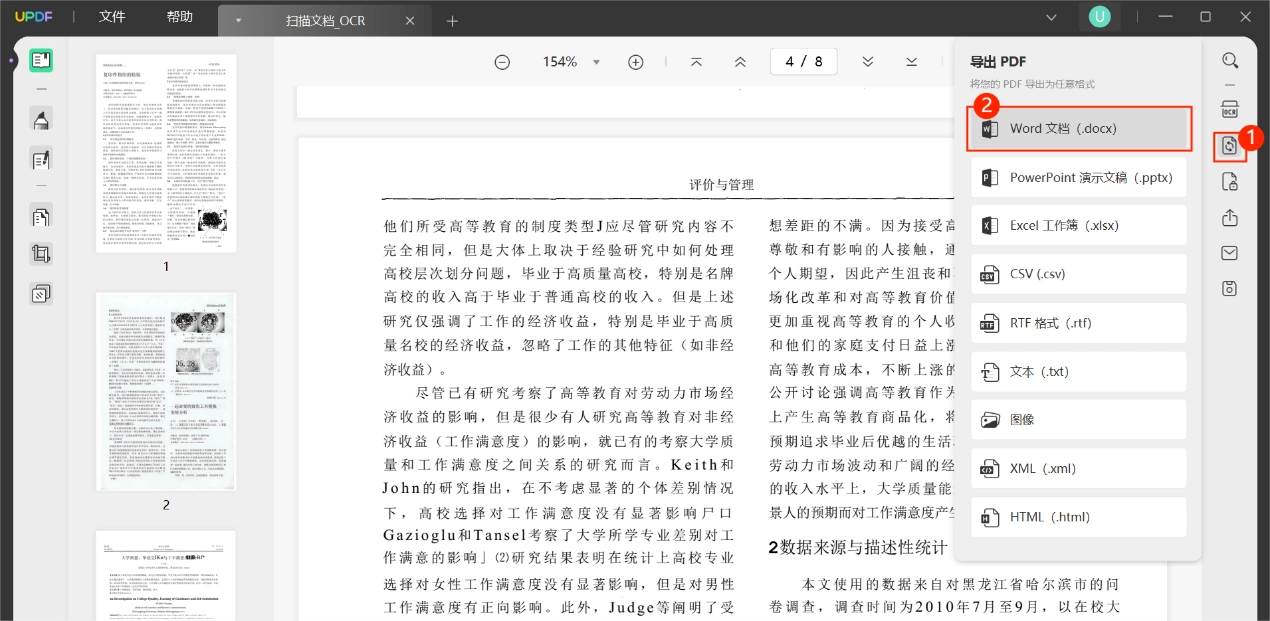Viewport: 1270px width, 621px height.
Task: Select page 2 thumbnail
Action: point(166,392)
